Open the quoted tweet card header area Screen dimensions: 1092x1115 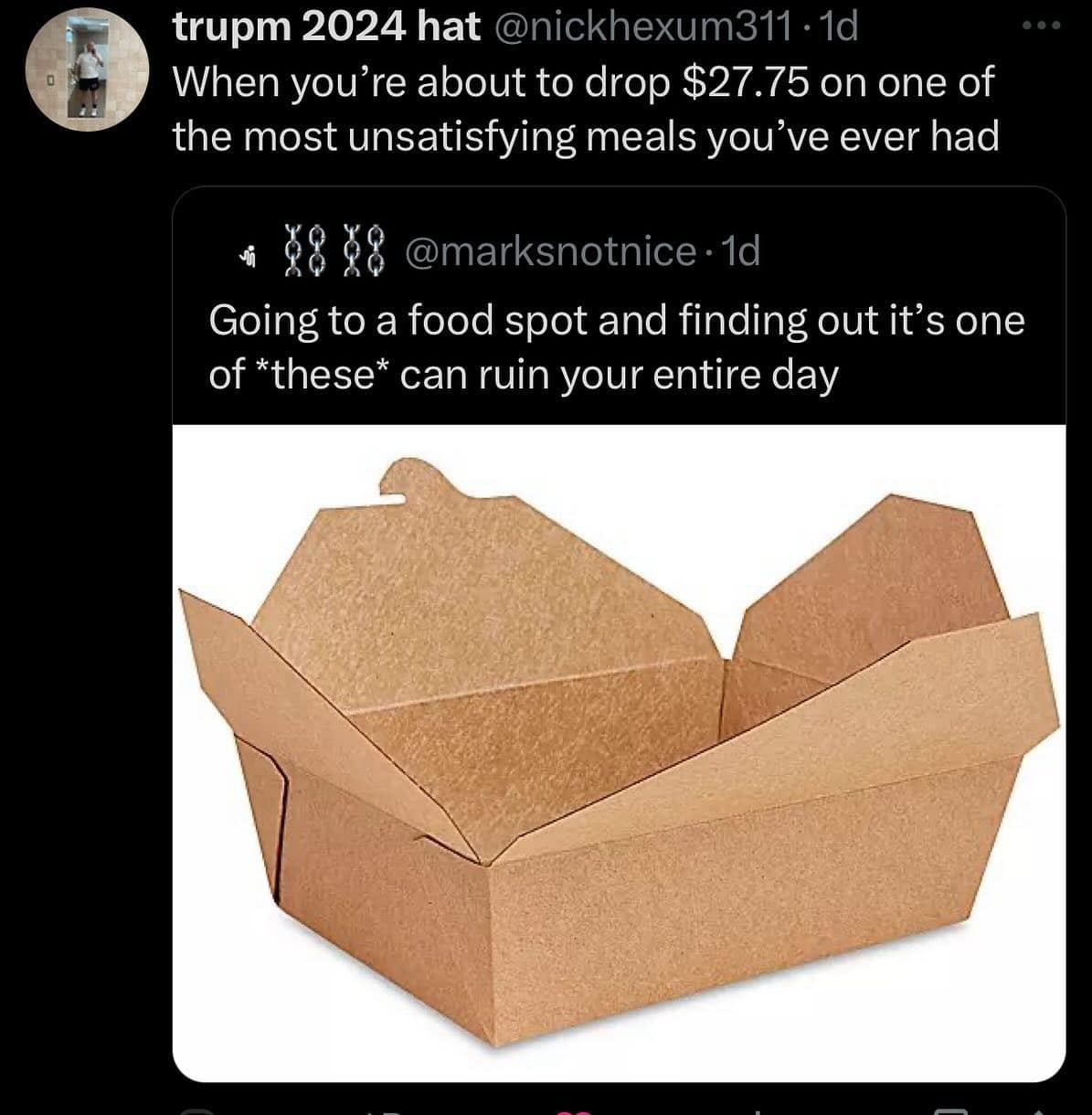[x=619, y=251]
